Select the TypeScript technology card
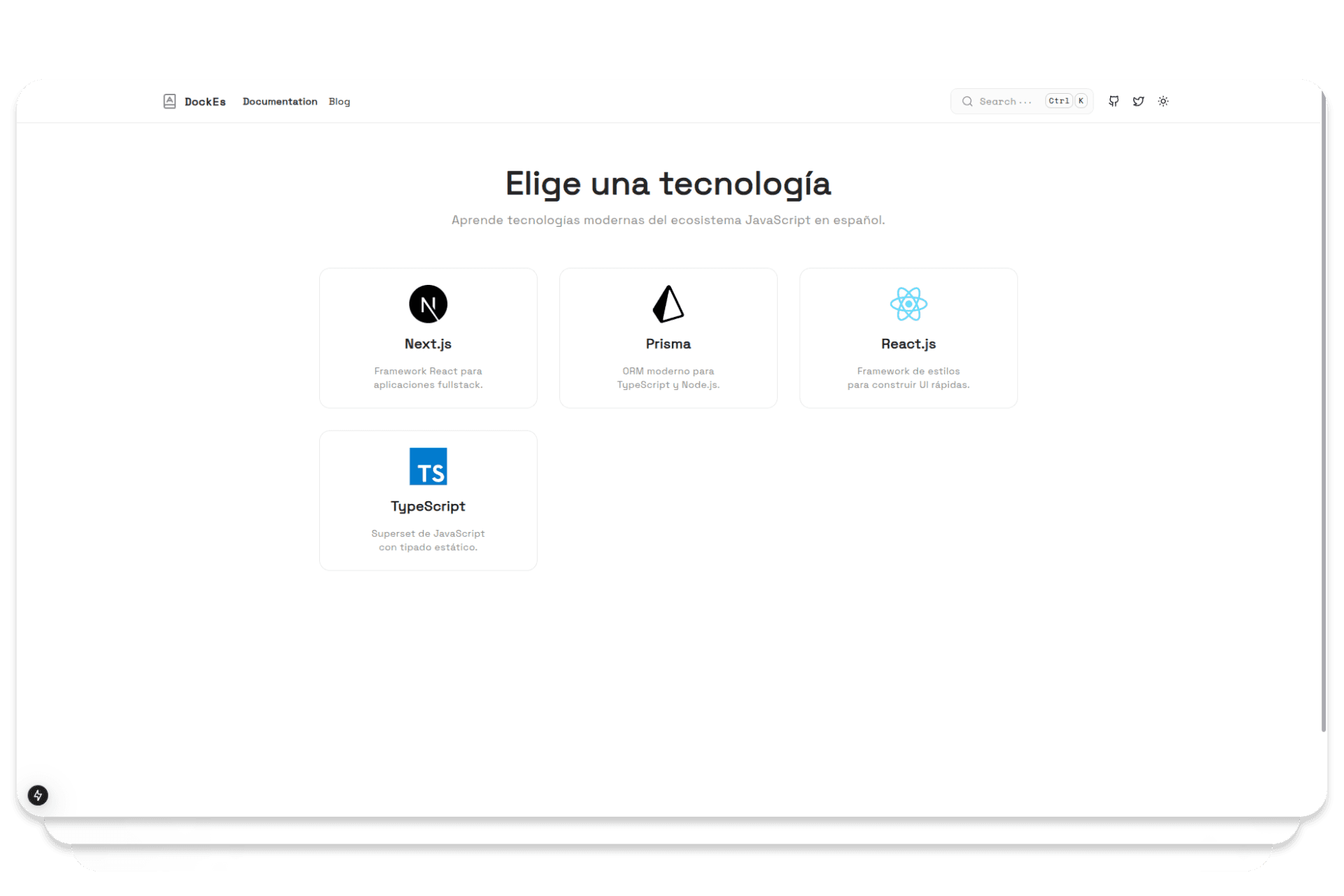This screenshot has width=1344, height=896. coord(428,500)
